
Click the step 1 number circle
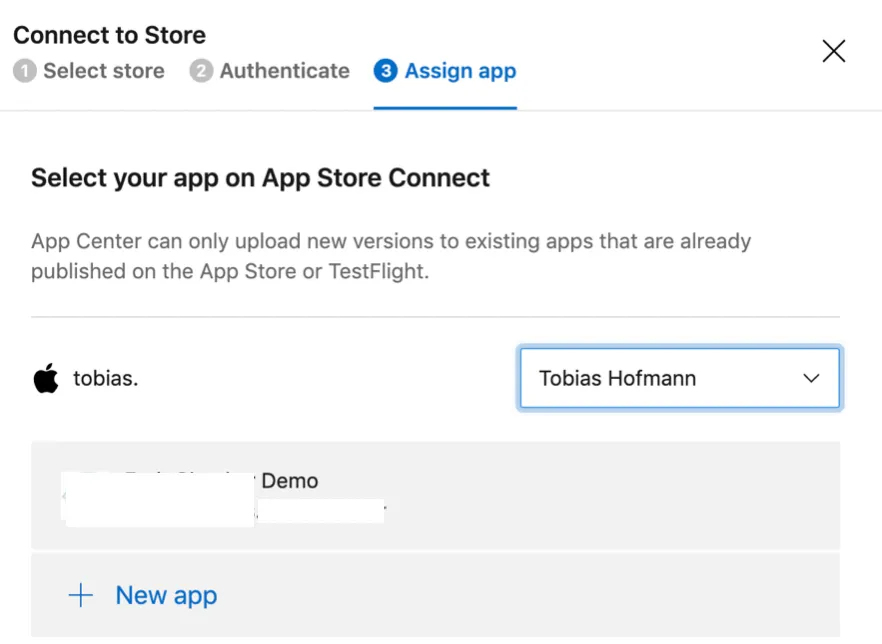25,72
